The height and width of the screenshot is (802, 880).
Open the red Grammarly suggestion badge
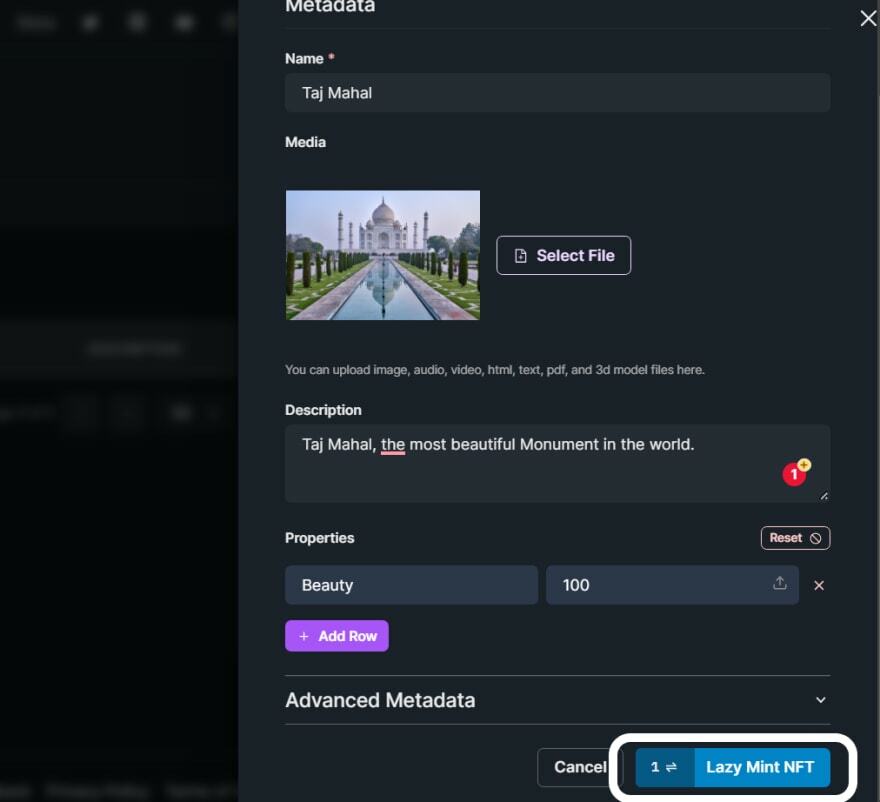point(795,474)
